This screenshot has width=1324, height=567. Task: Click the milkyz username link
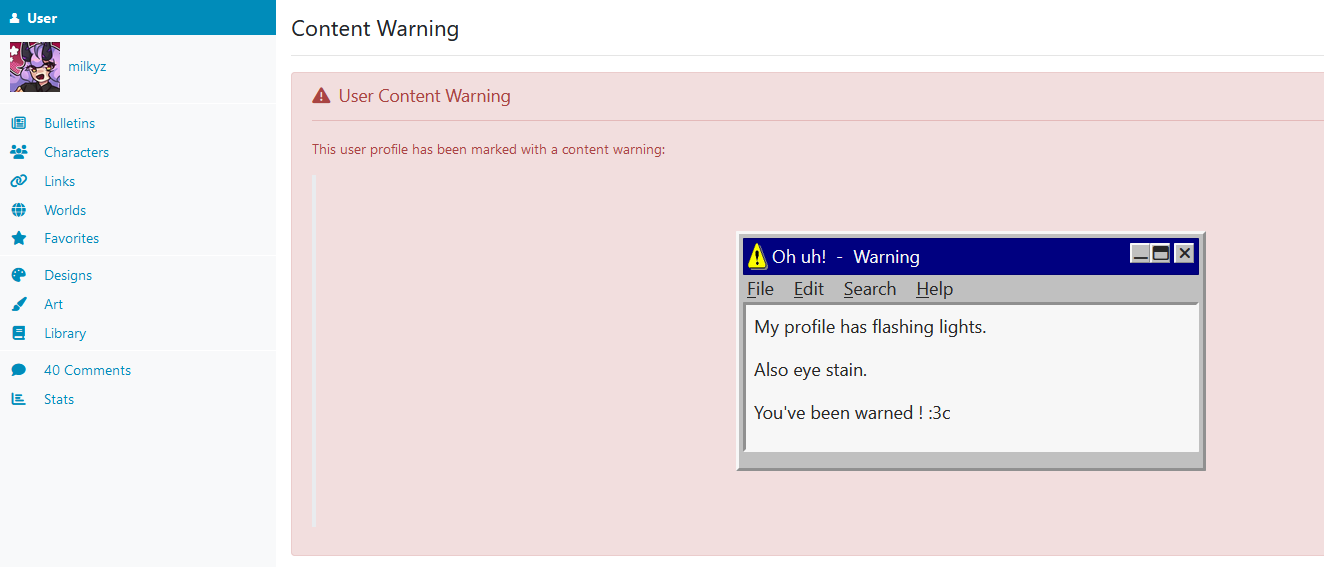[x=87, y=67]
